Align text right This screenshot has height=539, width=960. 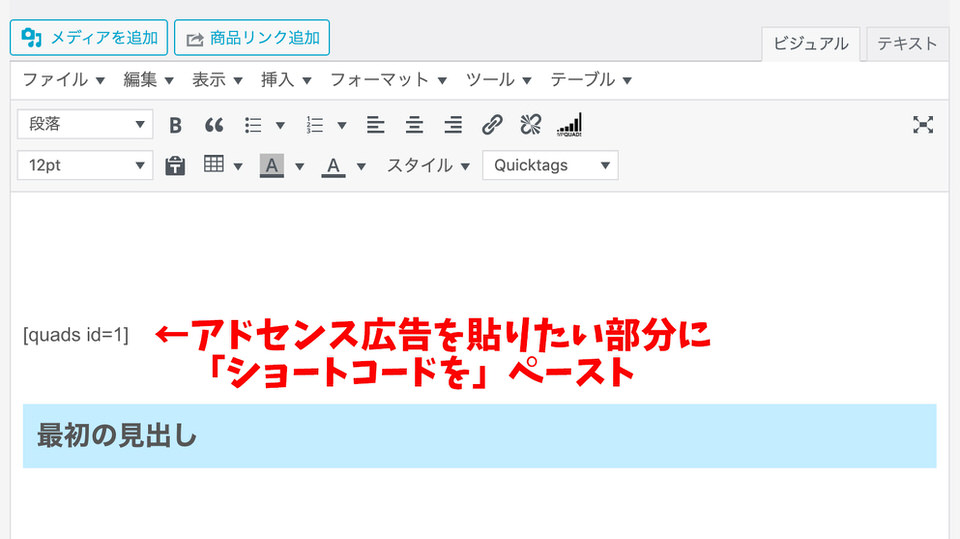tap(453, 125)
